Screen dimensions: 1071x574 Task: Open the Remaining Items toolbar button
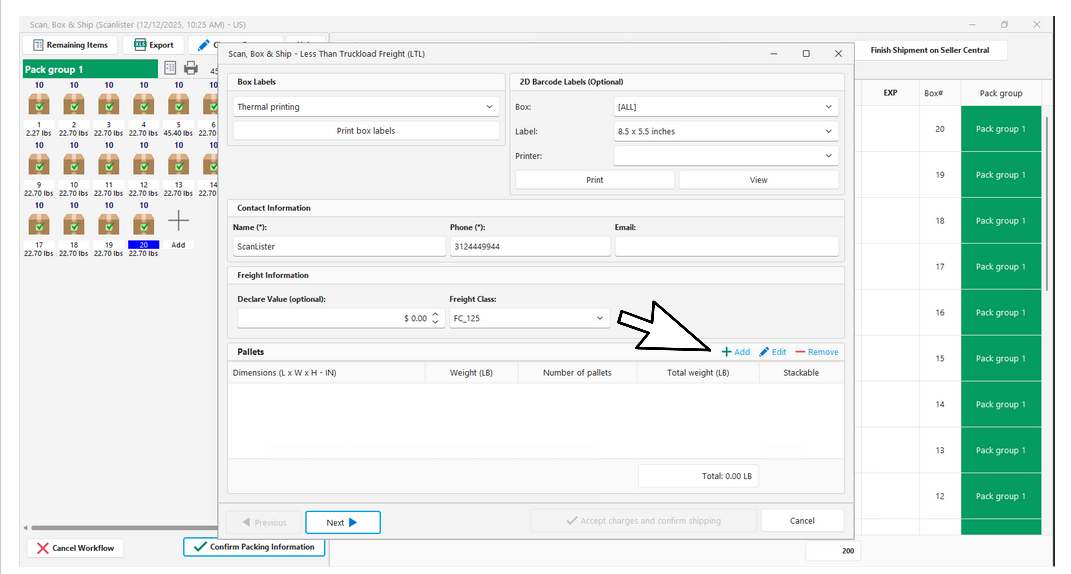pyautogui.click(x=70, y=45)
